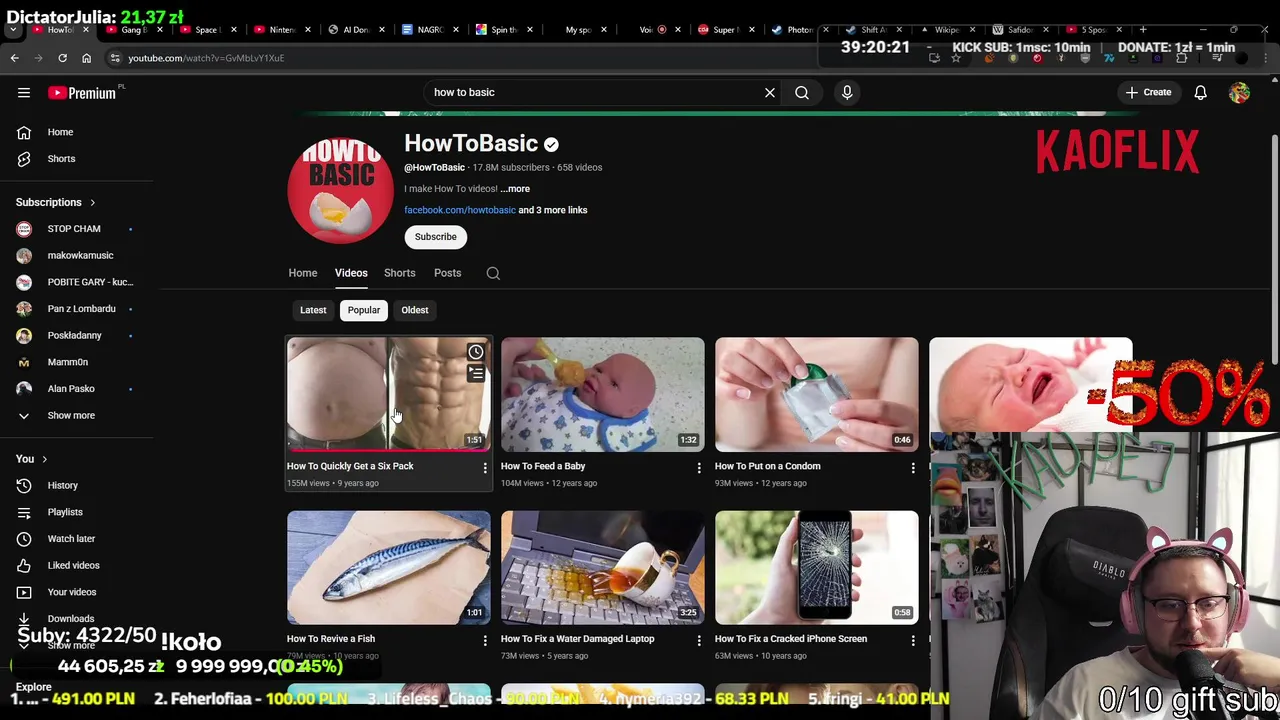1280x720 pixels.
Task: Expand the Subscriptions section
Action: (x=56, y=202)
